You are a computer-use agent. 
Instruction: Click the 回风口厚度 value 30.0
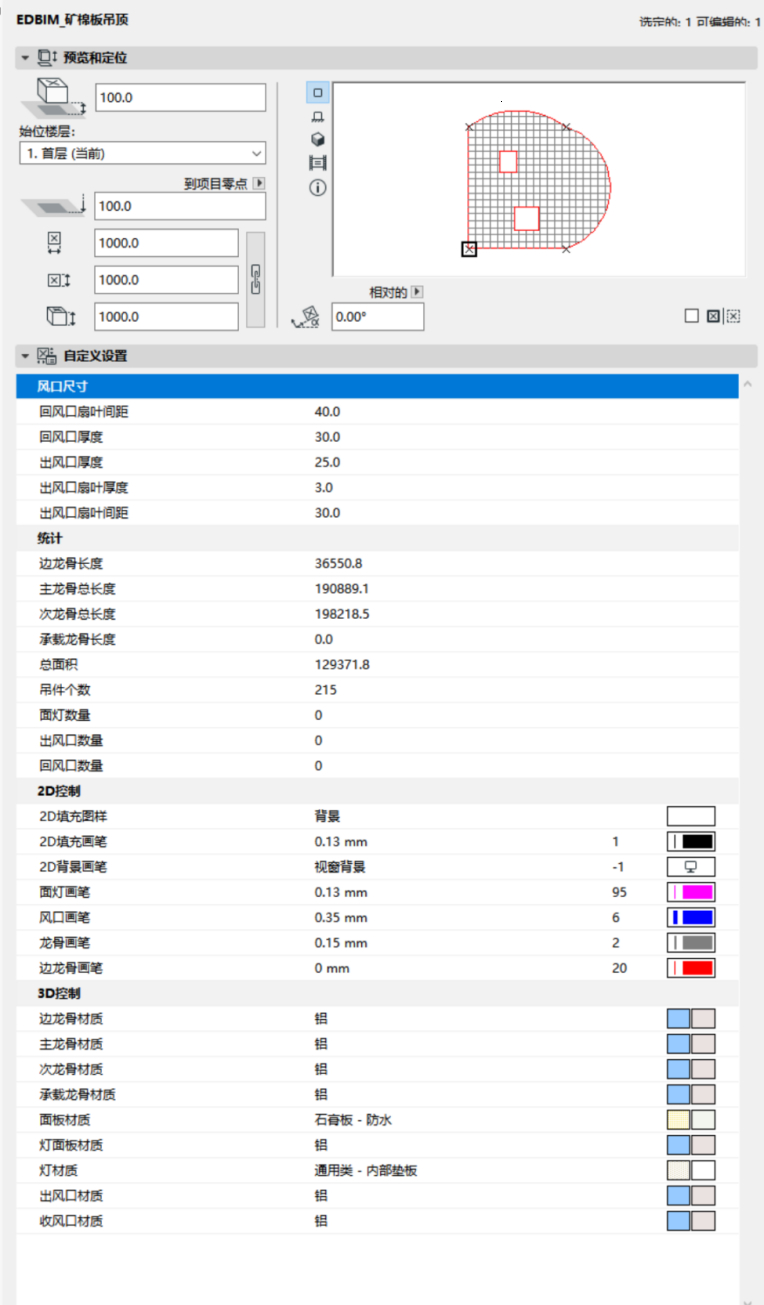[327, 437]
